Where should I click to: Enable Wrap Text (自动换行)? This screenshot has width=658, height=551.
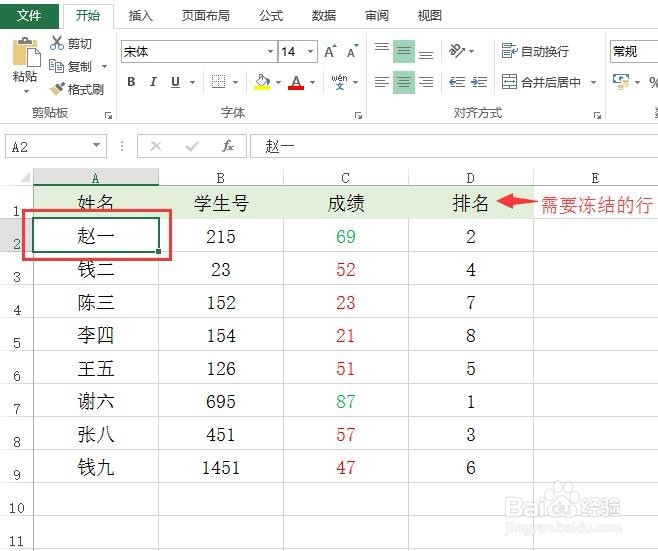[535, 51]
